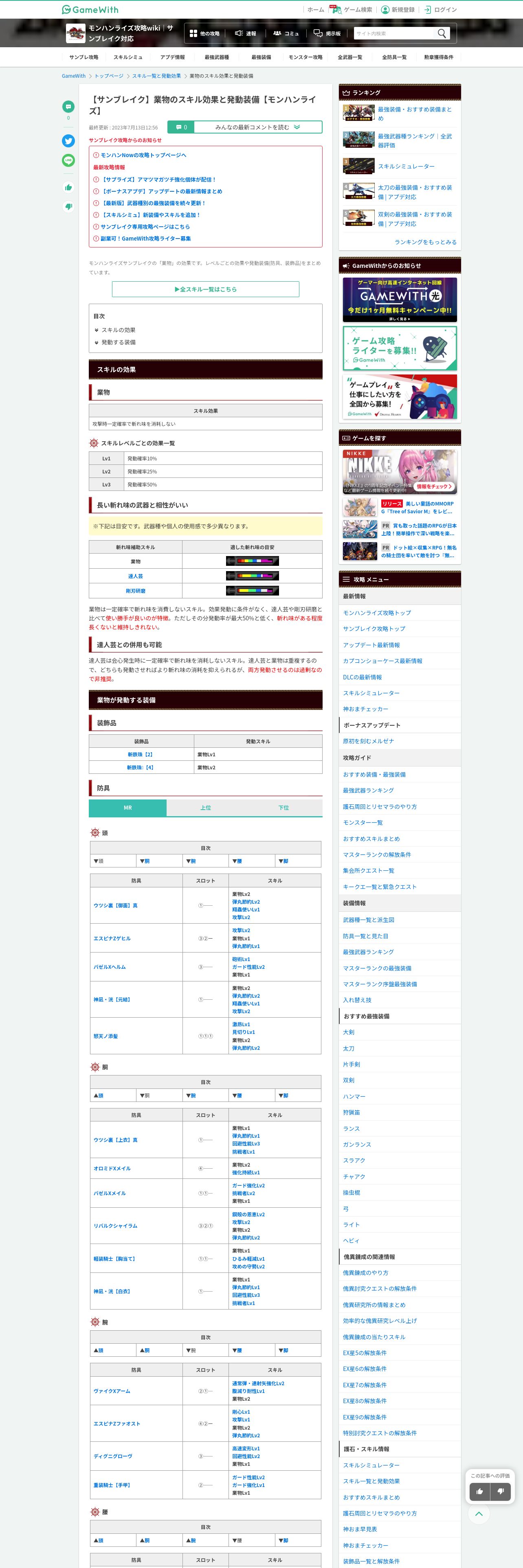Screen dimensions: 523x1568
Task: Open コミュ community menu
Action: [x=286, y=33]
